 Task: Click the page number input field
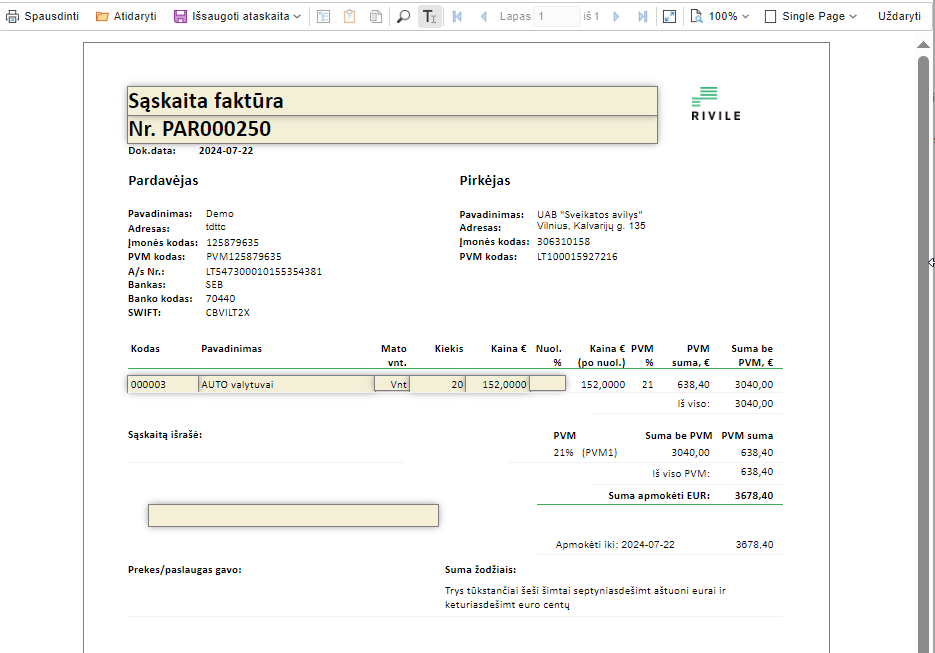tap(557, 16)
